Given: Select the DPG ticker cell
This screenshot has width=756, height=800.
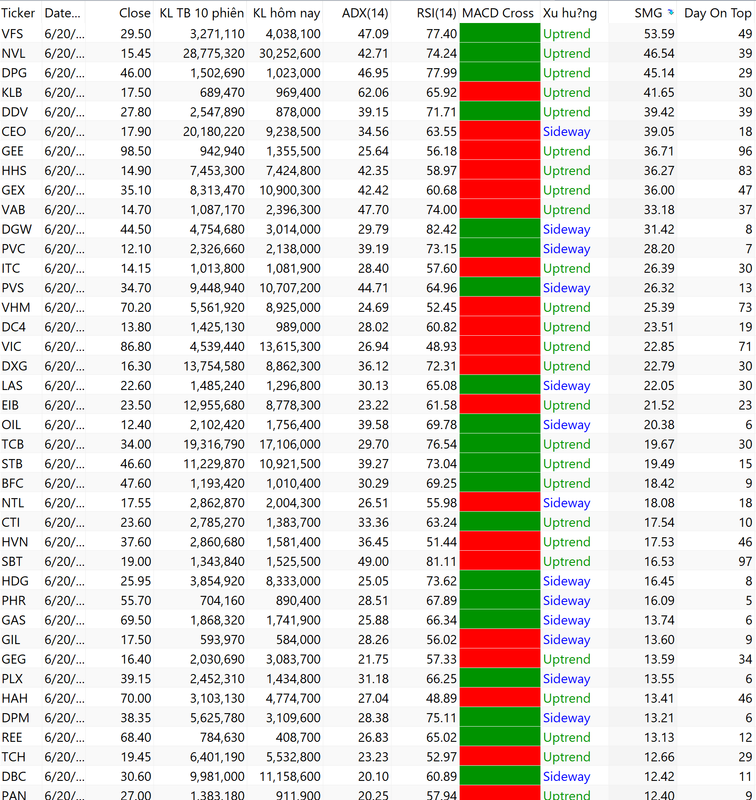Looking at the screenshot, I should tap(14, 73).
